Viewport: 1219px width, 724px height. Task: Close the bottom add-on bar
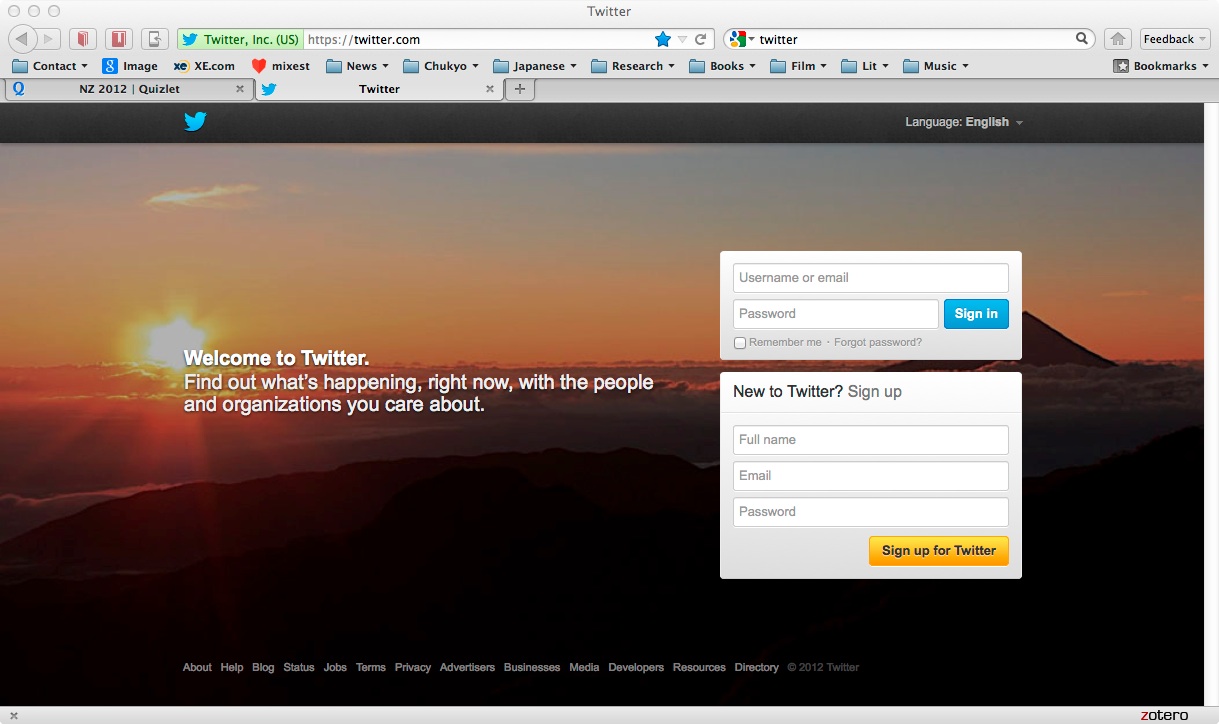pos(14,716)
